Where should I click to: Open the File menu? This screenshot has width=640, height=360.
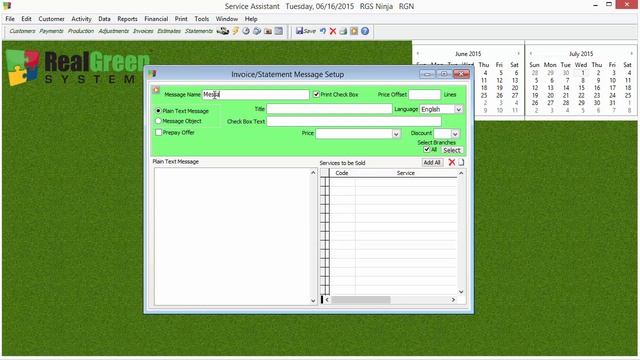[10, 19]
